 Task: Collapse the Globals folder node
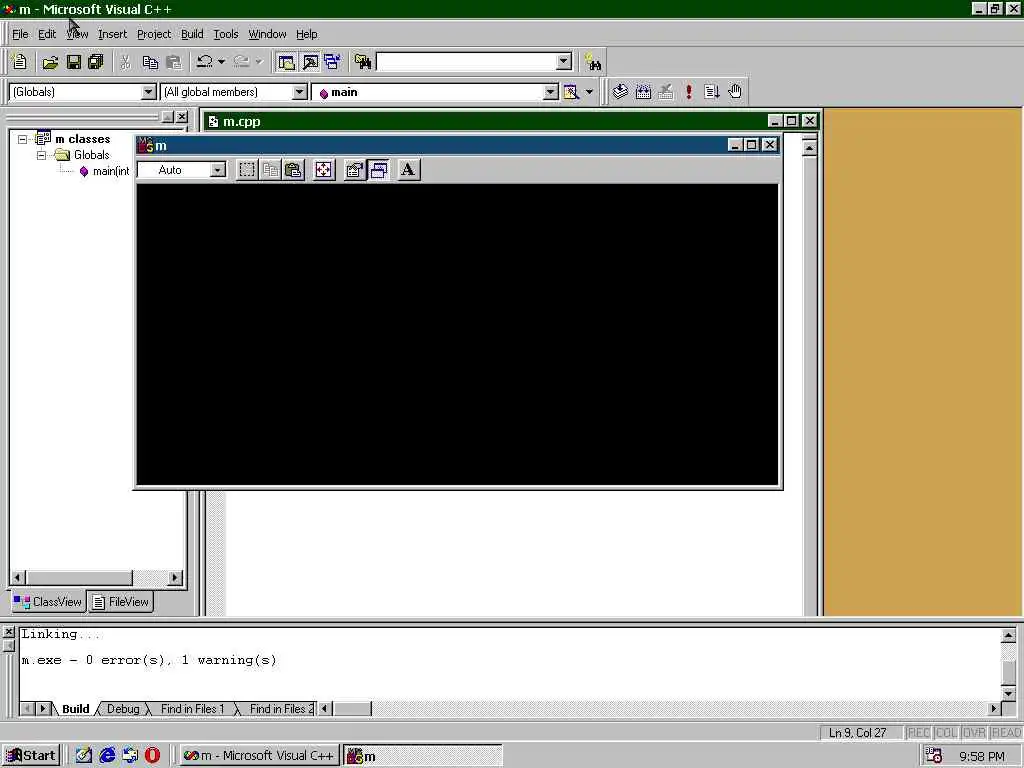(x=42, y=155)
